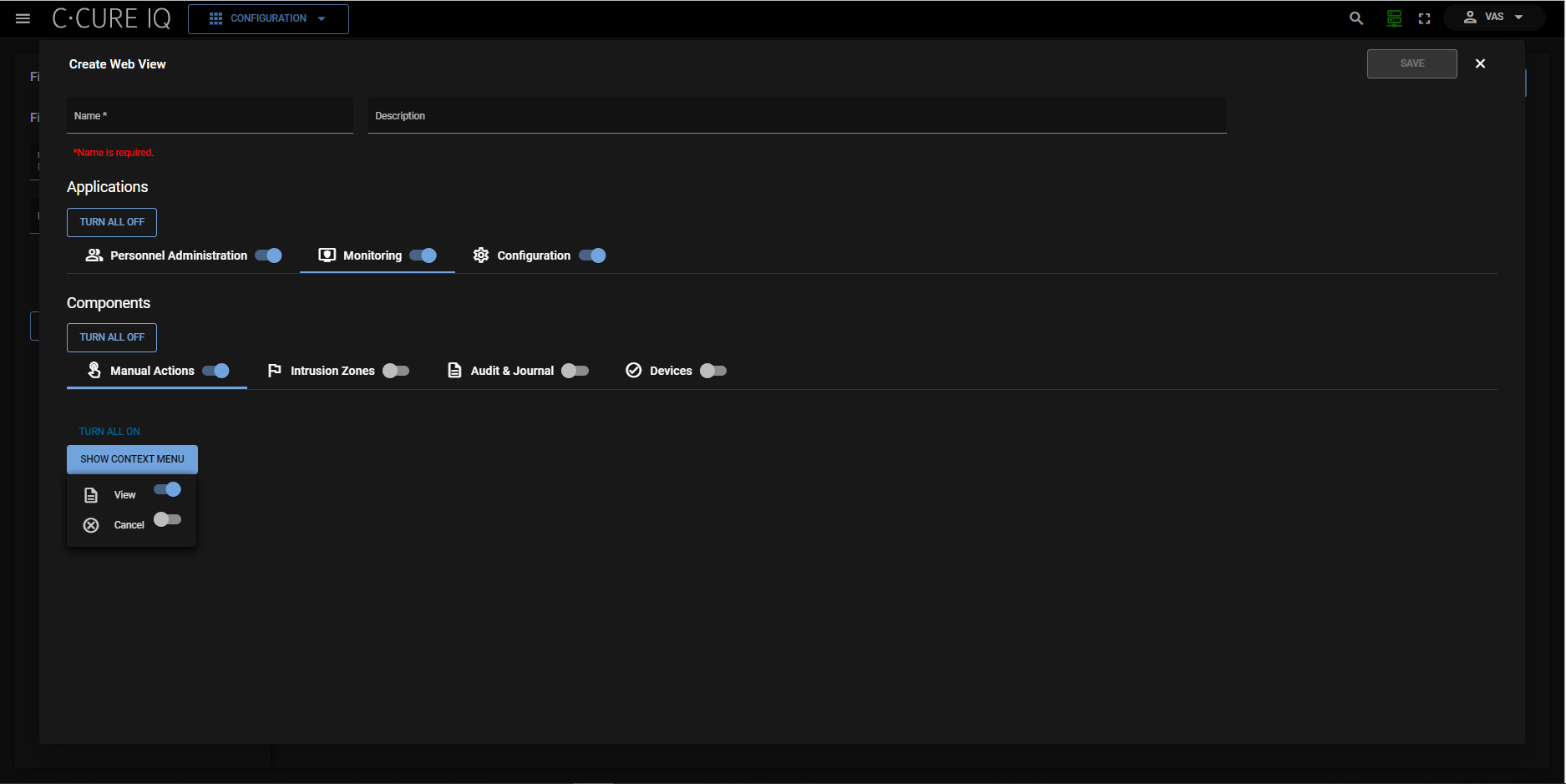Disable the Personnel Administration toggle

269,255
